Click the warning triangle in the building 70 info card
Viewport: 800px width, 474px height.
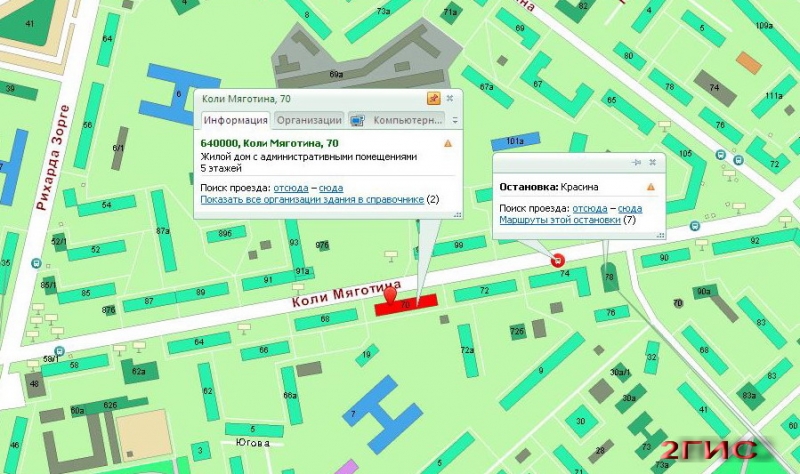pos(448,143)
